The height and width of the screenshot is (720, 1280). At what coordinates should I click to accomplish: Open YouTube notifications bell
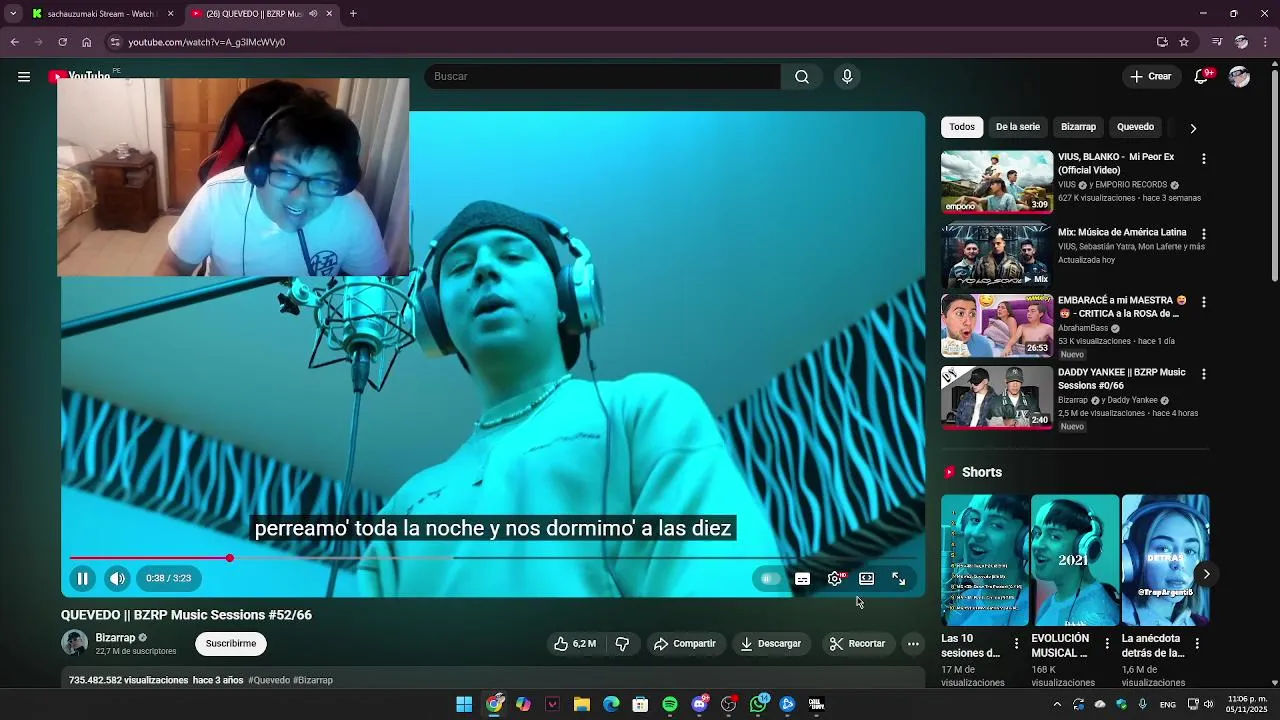(x=1202, y=76)
